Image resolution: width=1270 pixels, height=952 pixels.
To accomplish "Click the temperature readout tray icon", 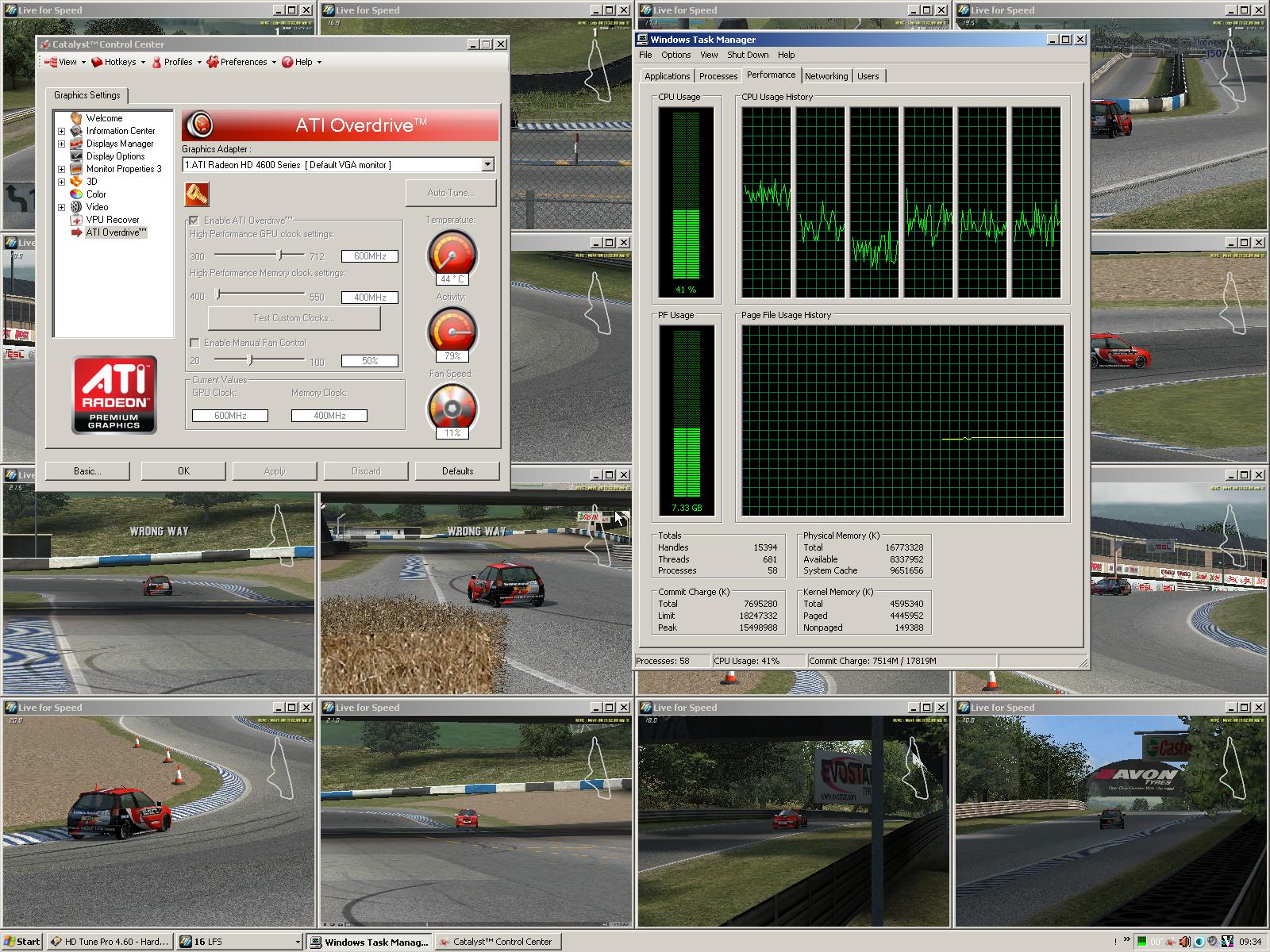I will tap(1157, 942).
